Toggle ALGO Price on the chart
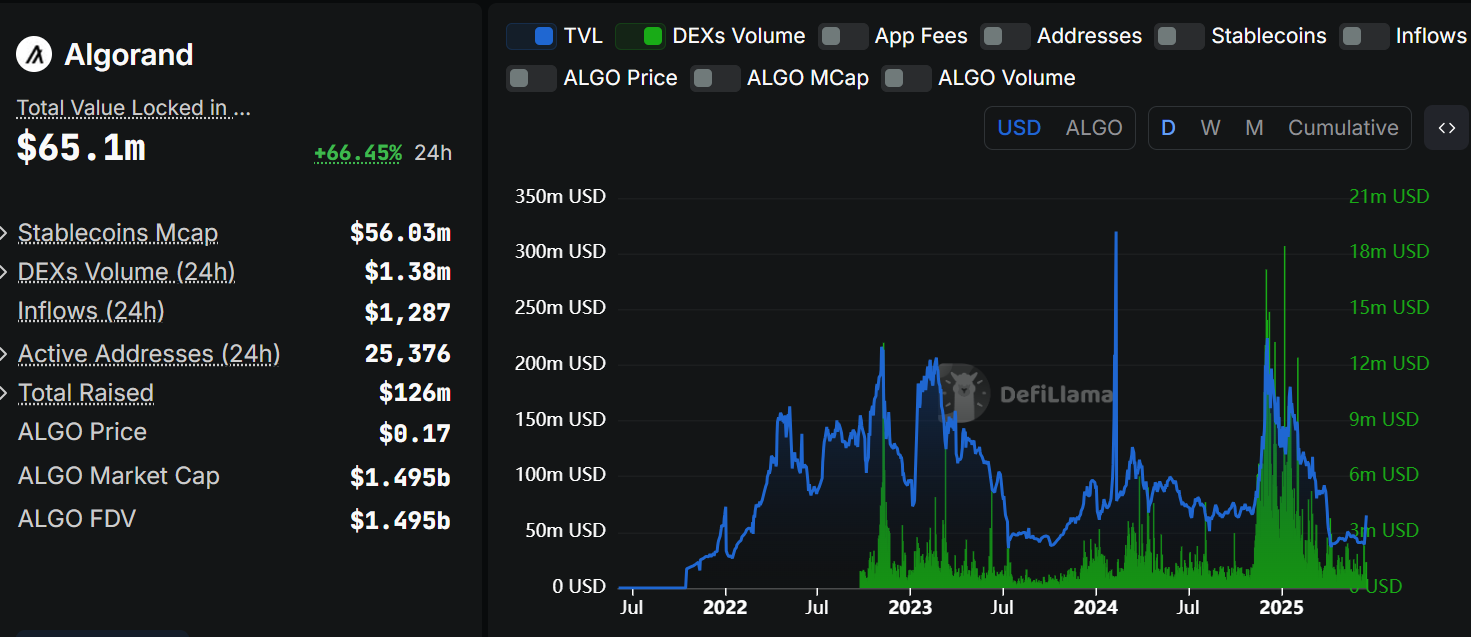Viewport: 1471px width, 637px height. click(531, 79)
